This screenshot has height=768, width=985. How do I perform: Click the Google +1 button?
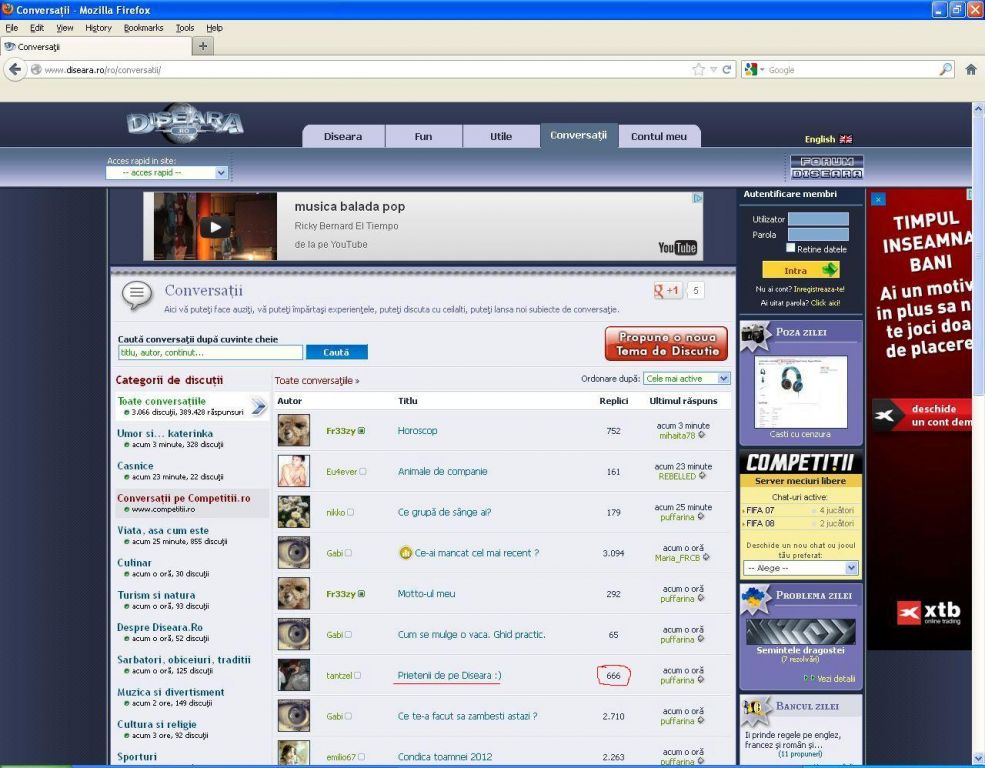667,291
